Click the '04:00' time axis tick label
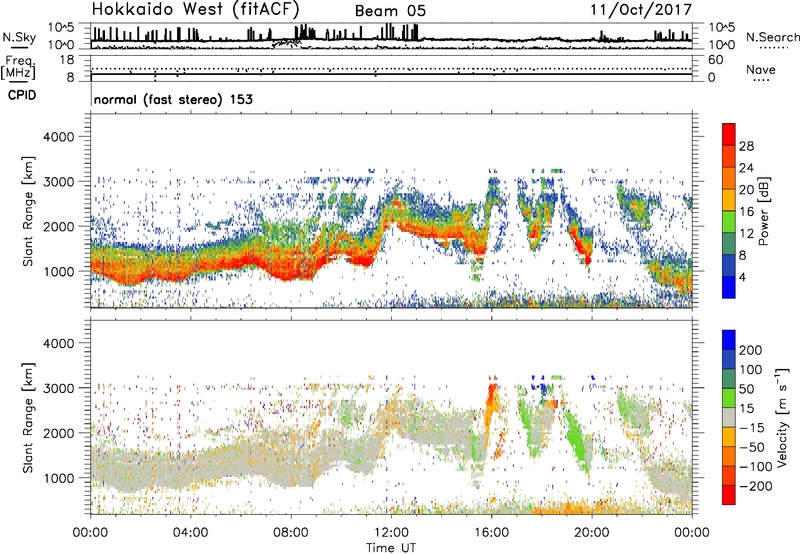The height and width of the screenshot is (554, 800). (190, 533)
